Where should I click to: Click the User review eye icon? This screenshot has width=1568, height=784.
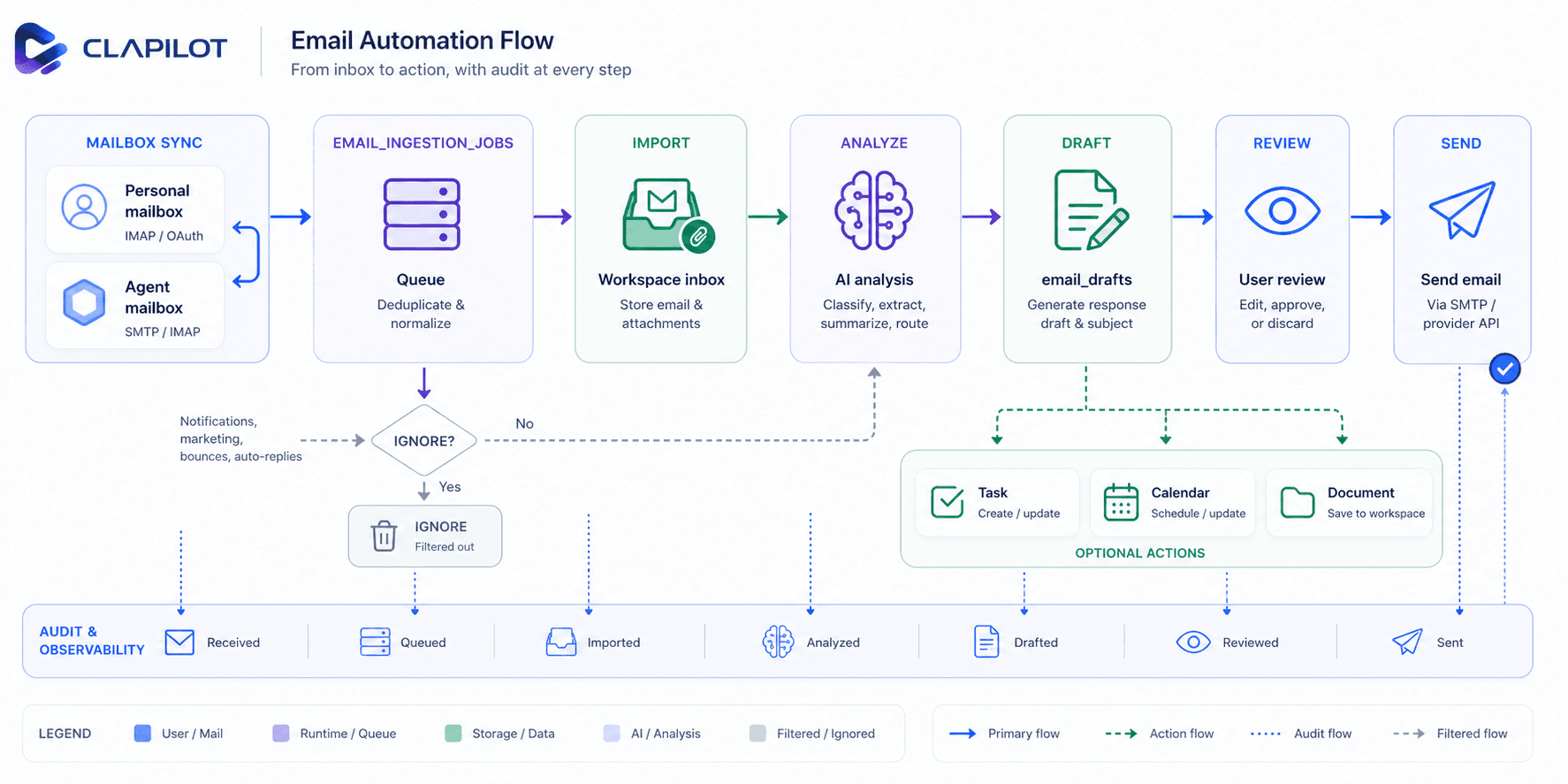pos(1282,210)
